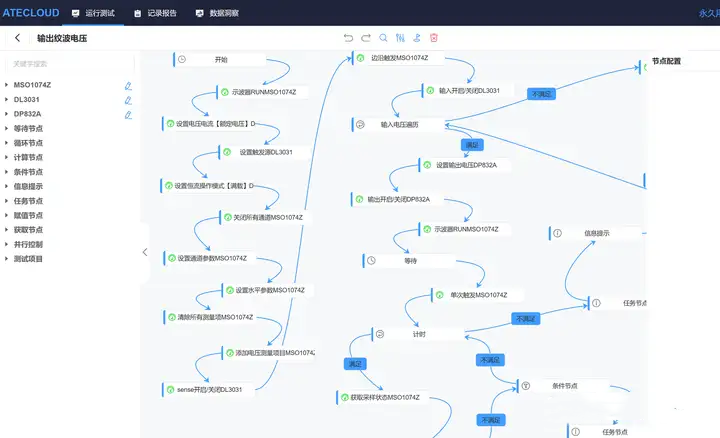Screen dimensions: 720x438
Task: Open the adjust settings sliders icon
Action: tap(400, 38)
